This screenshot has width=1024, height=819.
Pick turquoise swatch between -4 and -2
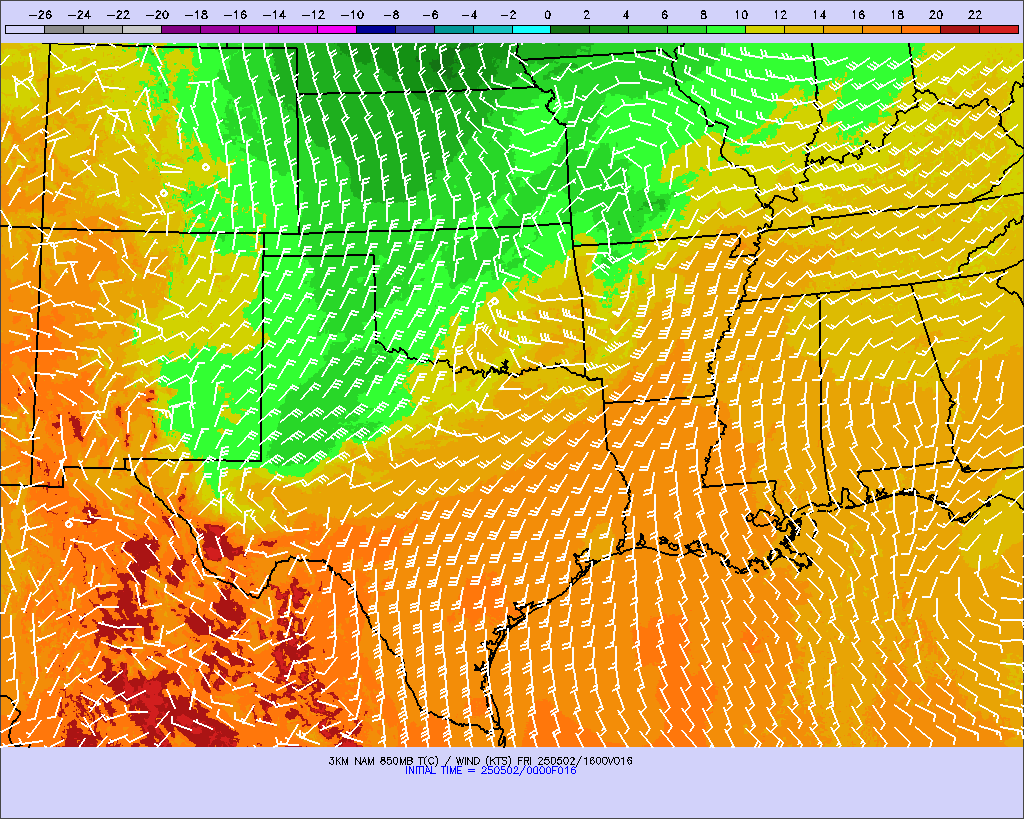(492, 29)
